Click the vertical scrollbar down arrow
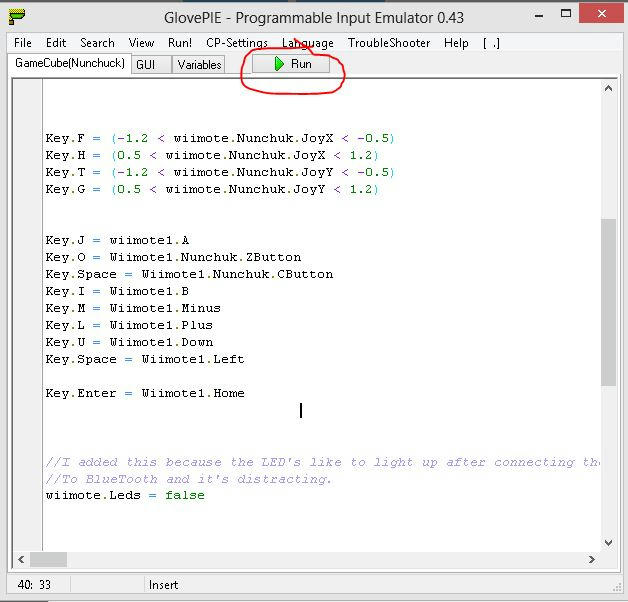The height and width of the screenshot is (602, 628). [608, 543]
